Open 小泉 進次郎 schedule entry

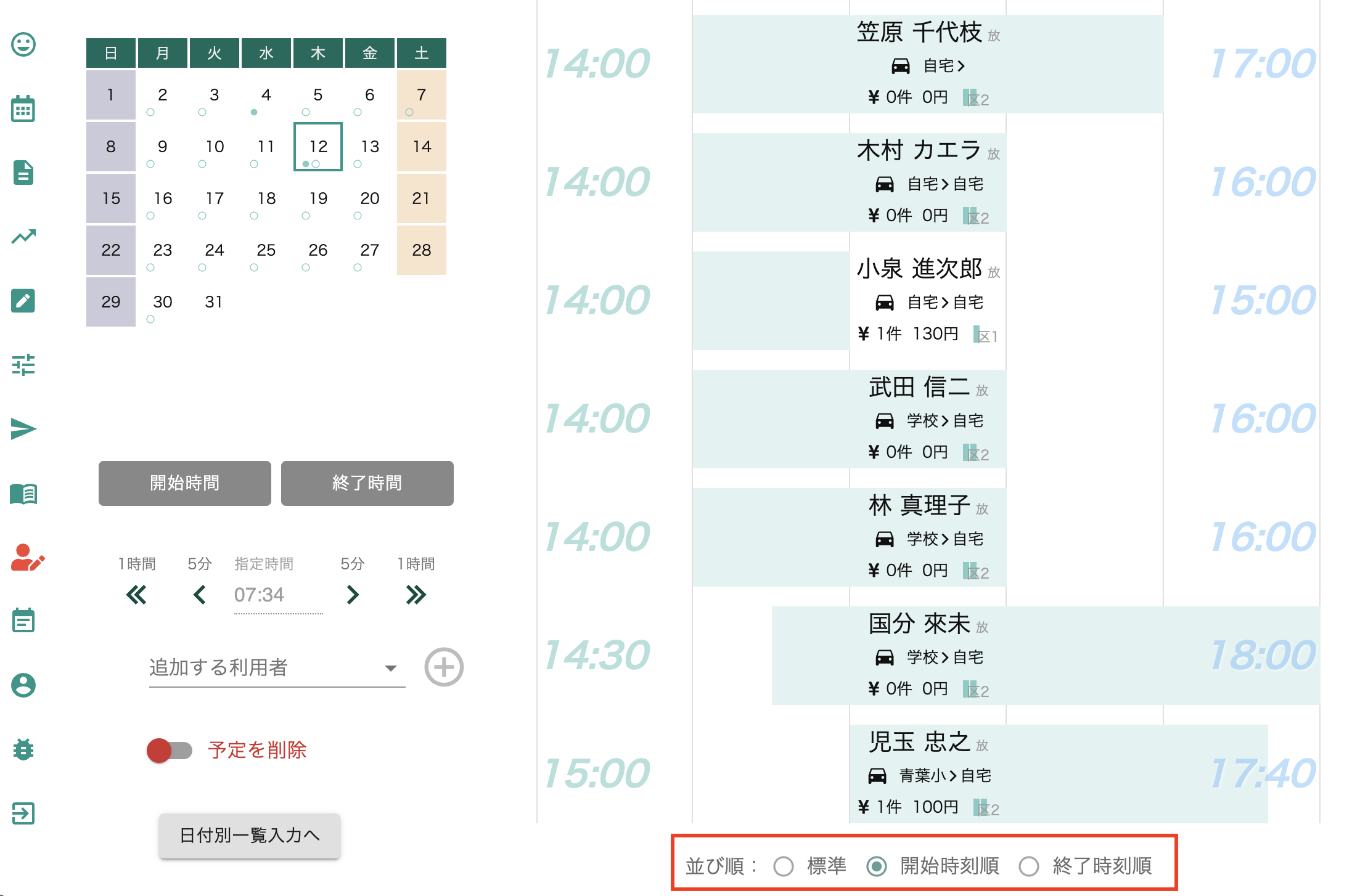tap(928, 301)
